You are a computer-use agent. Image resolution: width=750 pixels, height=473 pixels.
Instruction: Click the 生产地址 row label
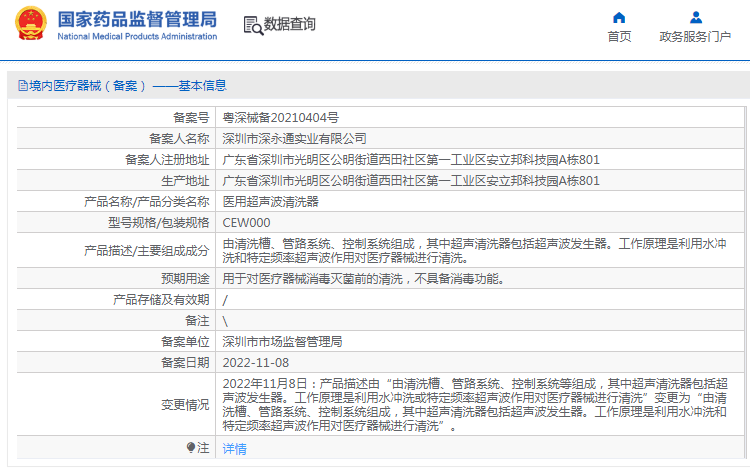(185, 181)
